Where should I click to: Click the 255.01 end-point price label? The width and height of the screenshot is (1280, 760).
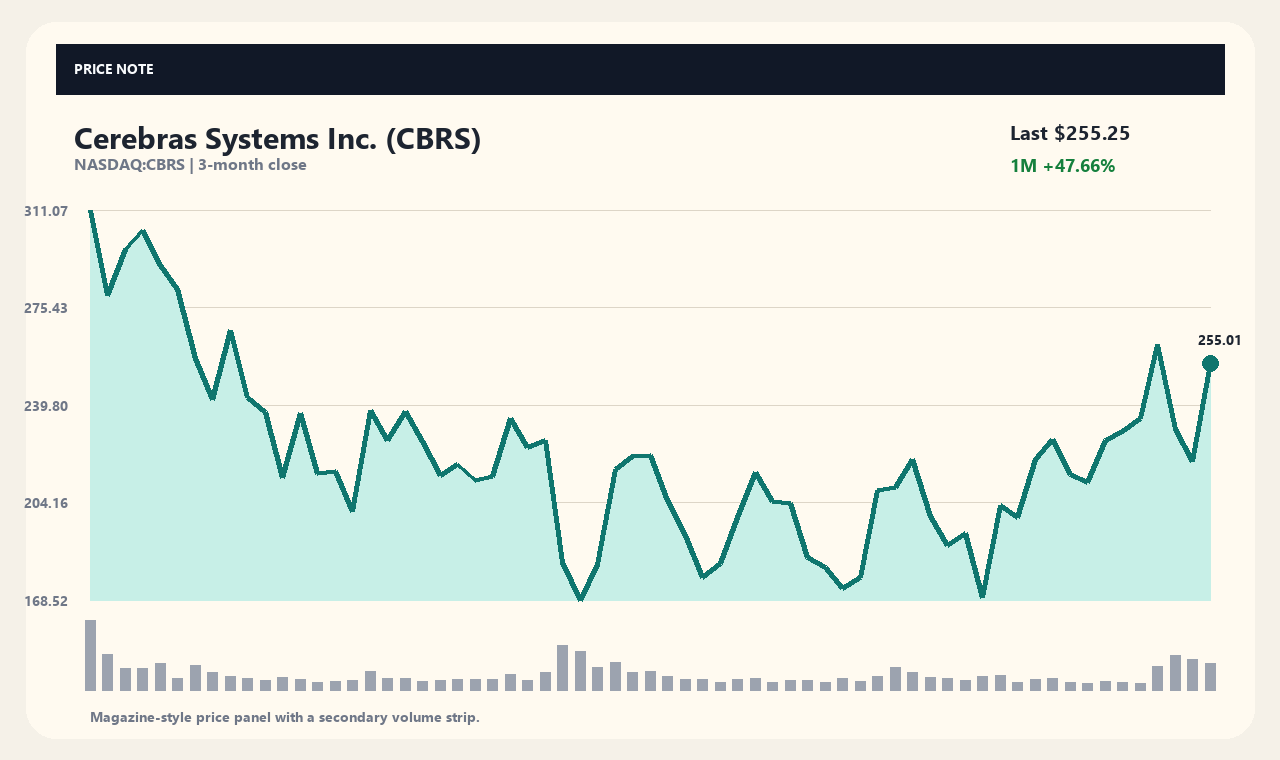pyautogui.click(x=1220, y=340)
